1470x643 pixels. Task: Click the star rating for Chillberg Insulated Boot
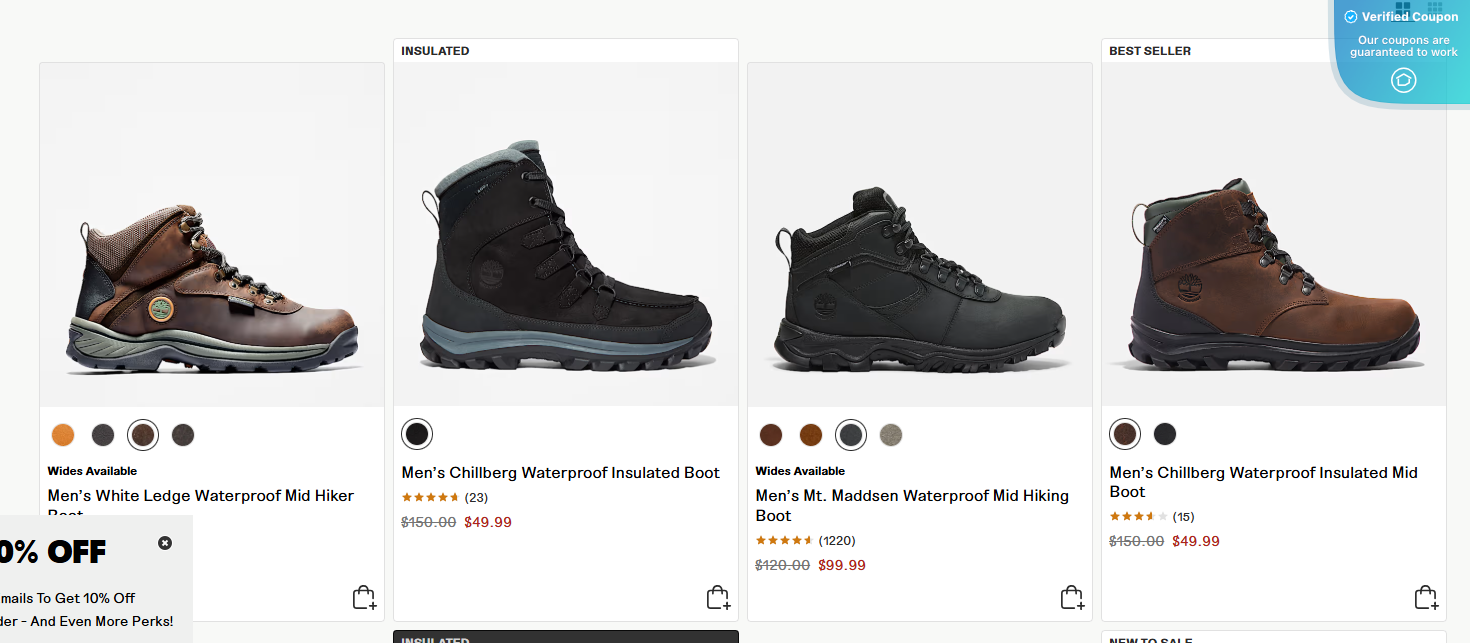click(x=432, y=497)
